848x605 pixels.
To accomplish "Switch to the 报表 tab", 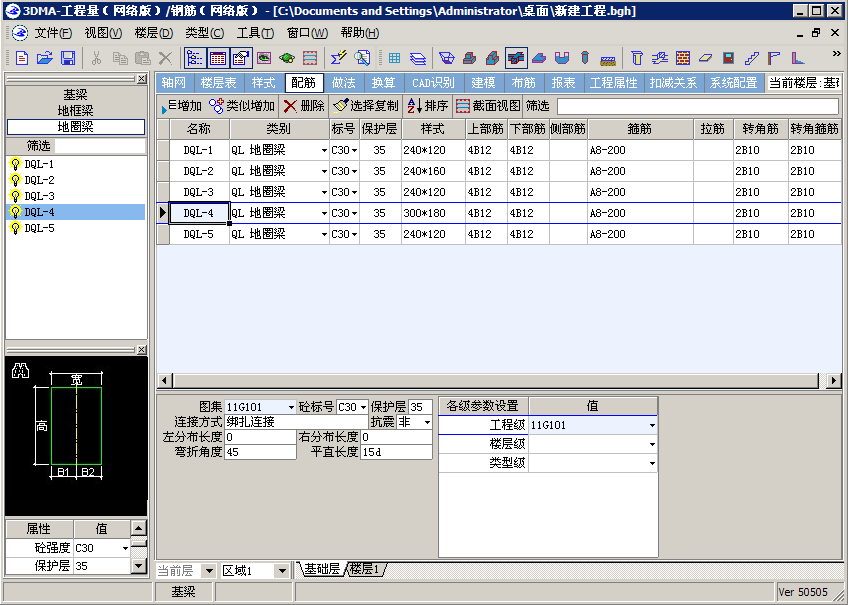I will click(x=563, y=83).
